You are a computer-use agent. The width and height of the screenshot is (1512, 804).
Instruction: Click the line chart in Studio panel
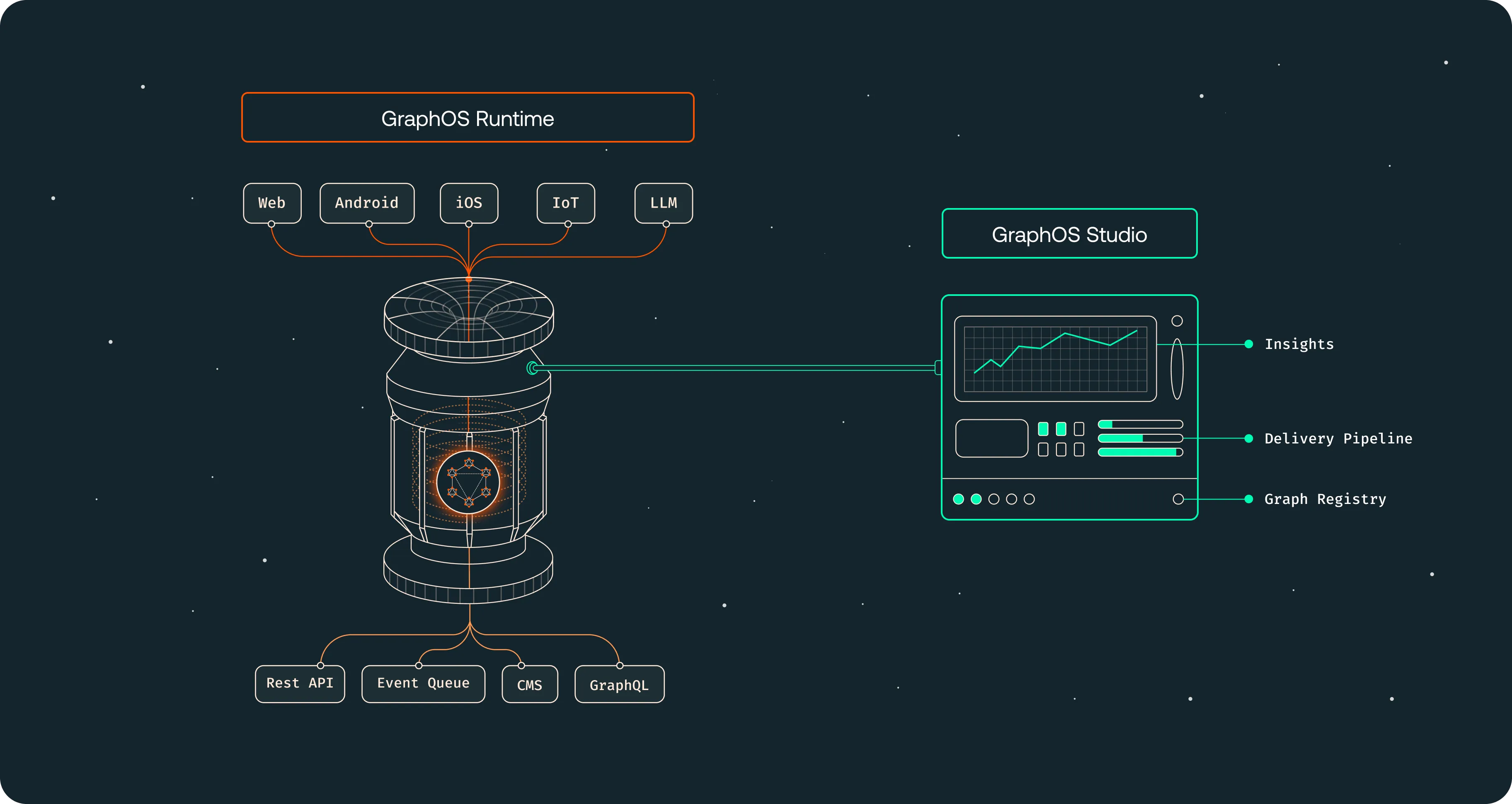coord(1055,359)
